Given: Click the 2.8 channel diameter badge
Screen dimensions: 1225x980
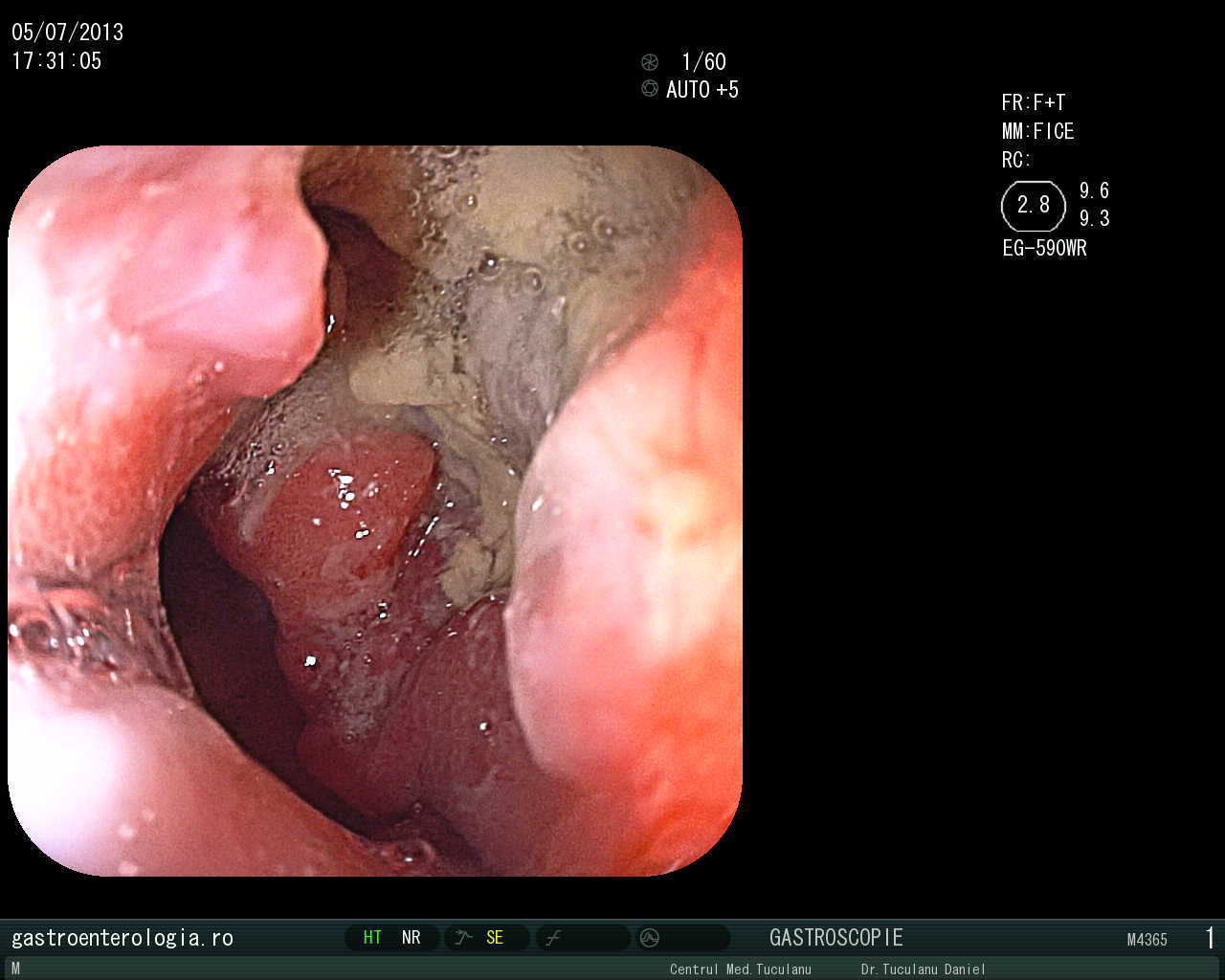Looking at the screenshot, I should tap(1033, 205).
